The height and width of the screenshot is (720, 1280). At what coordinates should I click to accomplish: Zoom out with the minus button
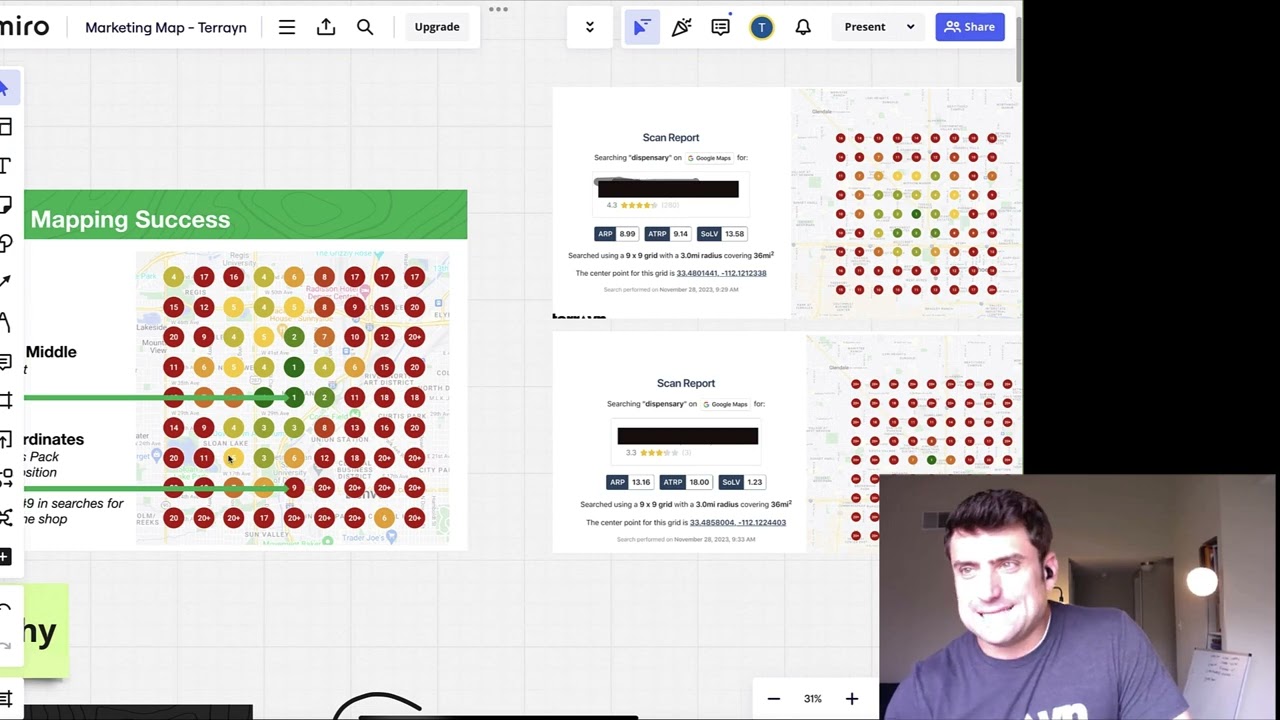click(x=773, y=699)
